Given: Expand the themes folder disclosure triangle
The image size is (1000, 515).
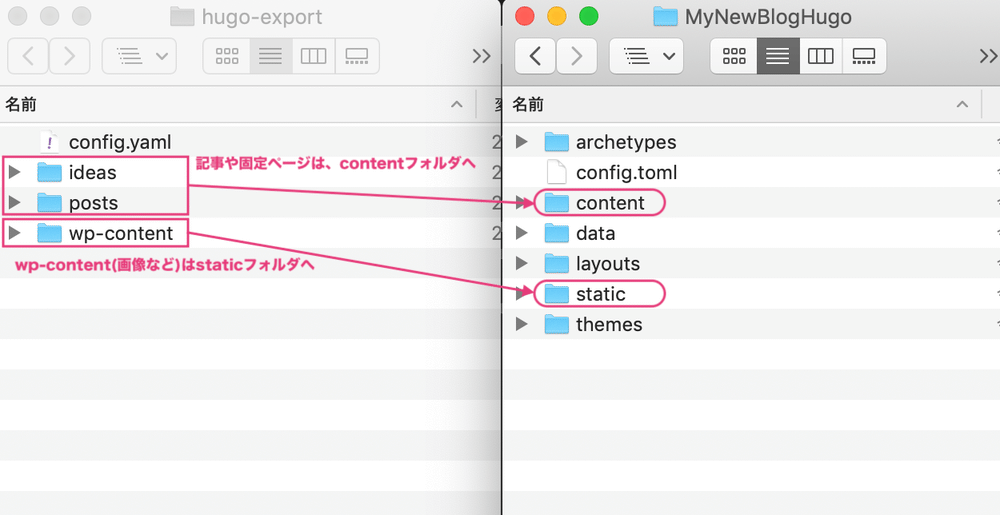Looking at the screenshot, I should [x=521, y=325].
